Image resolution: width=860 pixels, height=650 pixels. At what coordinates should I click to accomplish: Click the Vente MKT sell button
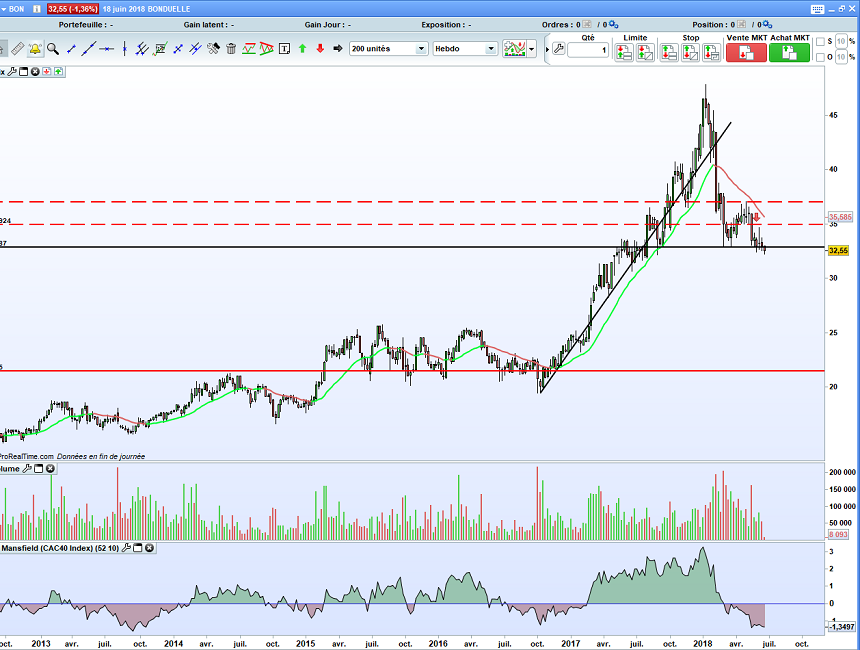coord(746,52)
